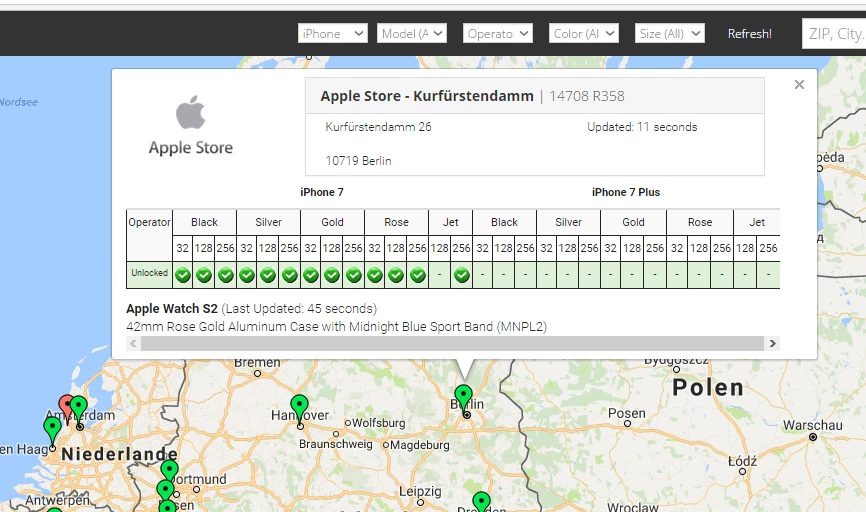Click the Refresh! button
Screen dimensions: 866x512
[749, 34]
